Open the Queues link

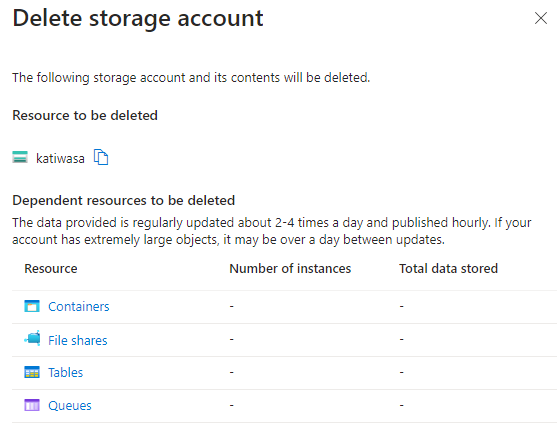click(70, 405)
